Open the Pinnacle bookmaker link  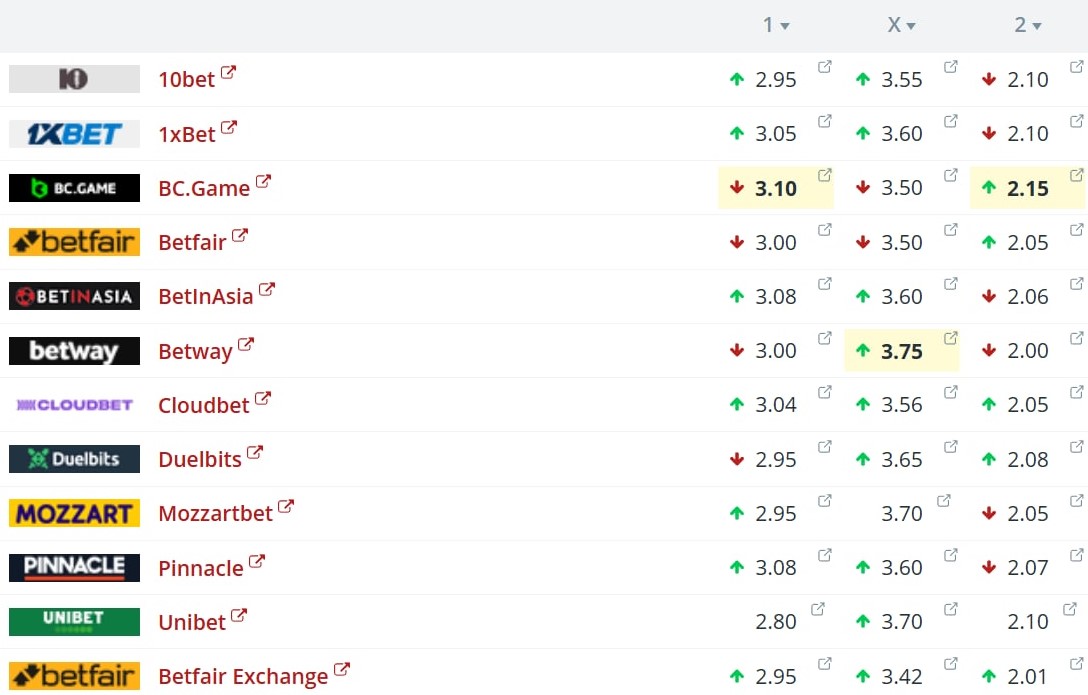[212, 567]
